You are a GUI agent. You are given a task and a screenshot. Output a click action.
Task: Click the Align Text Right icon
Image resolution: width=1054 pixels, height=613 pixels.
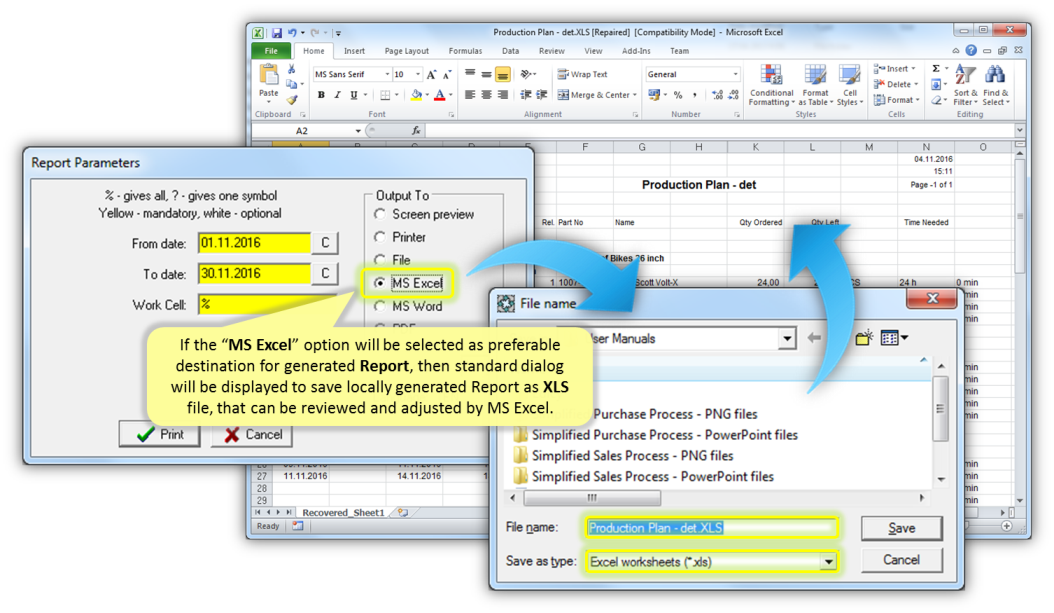pos(502,95)
